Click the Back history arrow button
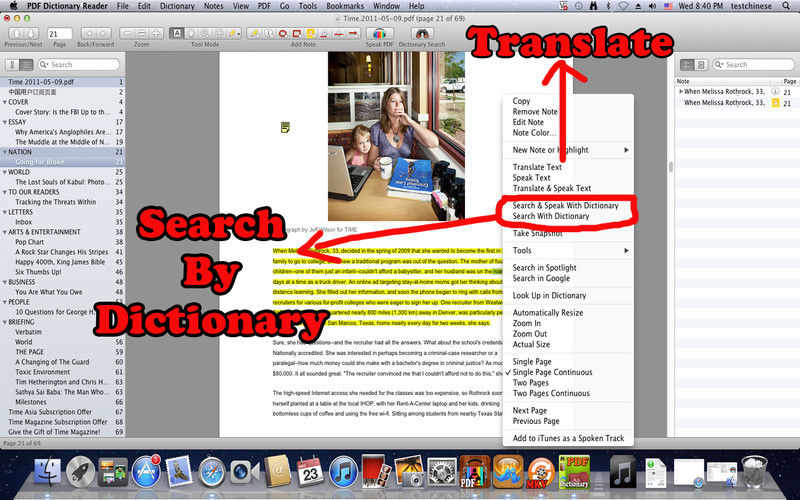This screenshot has width=800, height=500. click(89, 34)
